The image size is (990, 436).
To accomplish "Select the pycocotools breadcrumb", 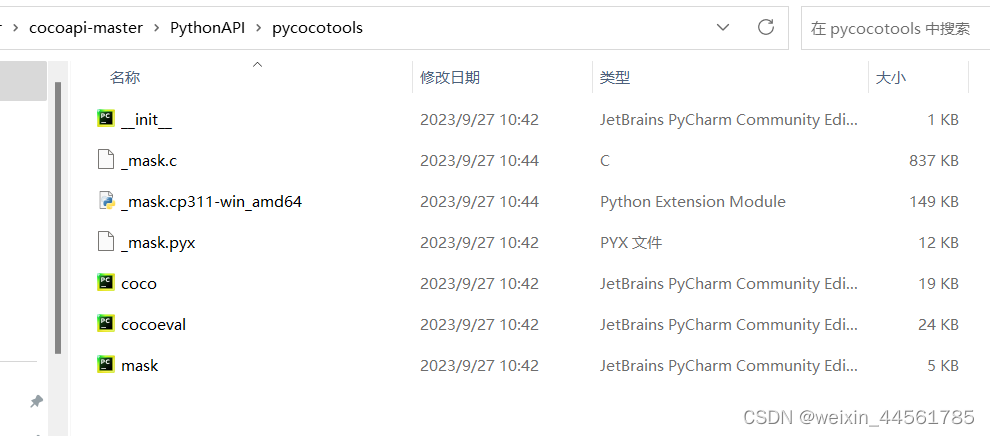I will 317,28.
